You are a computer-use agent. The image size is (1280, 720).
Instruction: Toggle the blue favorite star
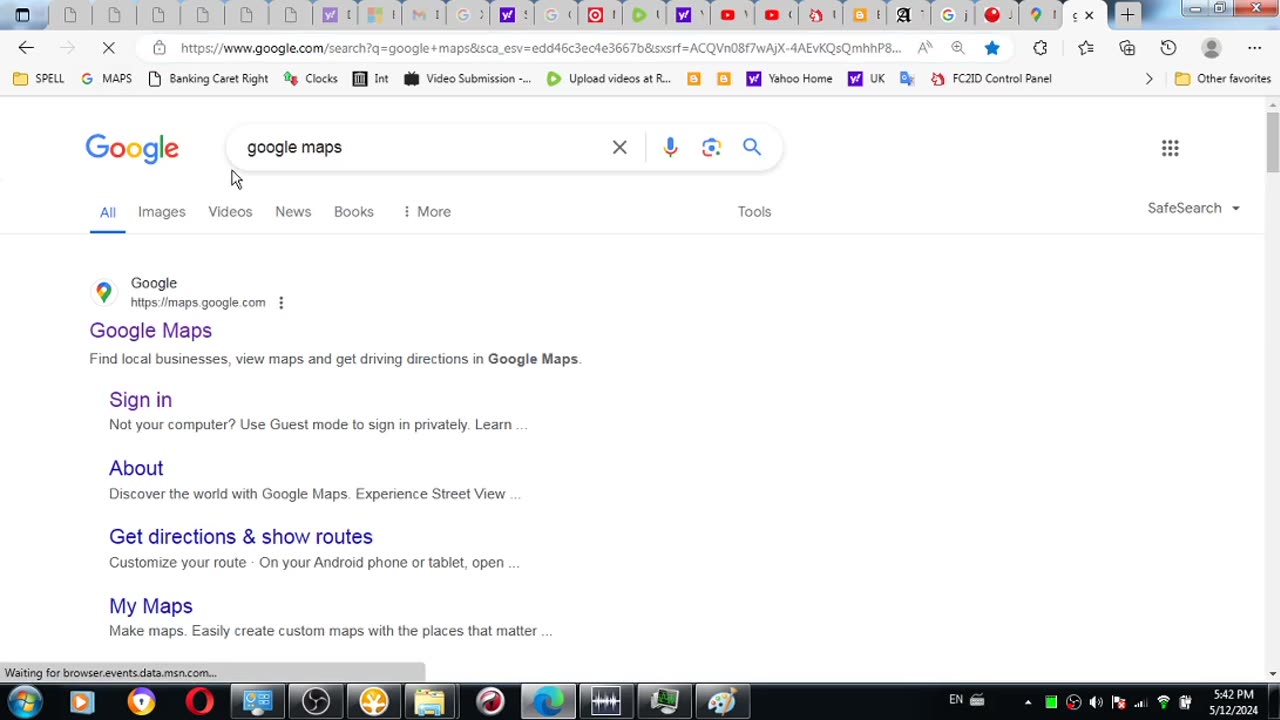992,48
